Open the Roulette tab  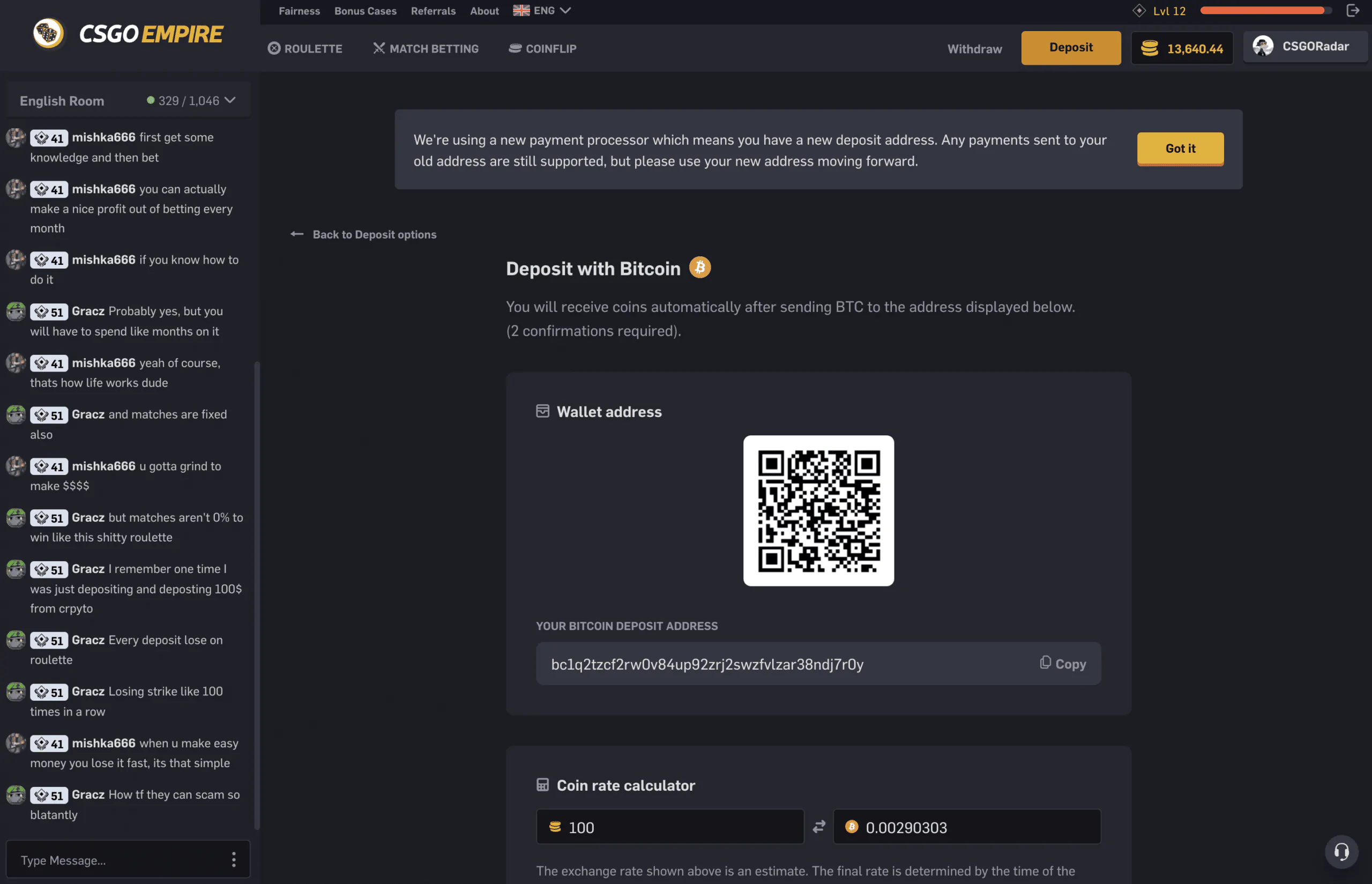[305, 48]
